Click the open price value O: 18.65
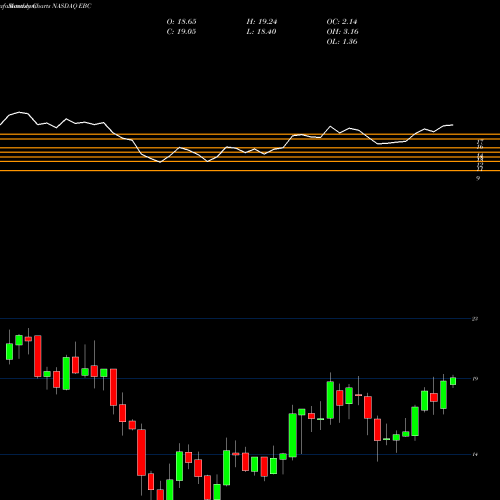500x500 pixels. click(x=181, y=22)
